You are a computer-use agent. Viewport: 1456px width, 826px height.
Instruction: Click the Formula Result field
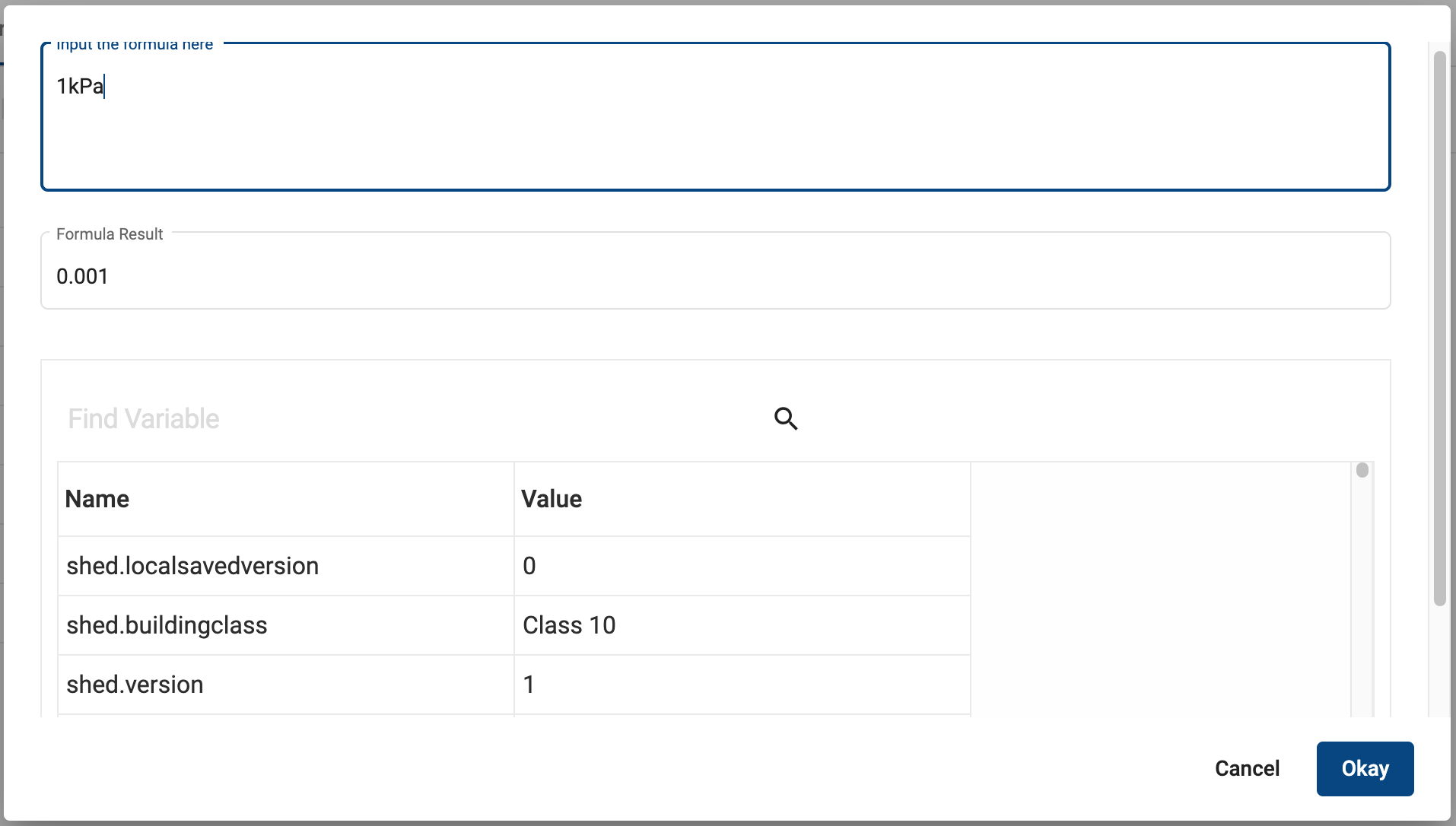(x=715, y=276)
